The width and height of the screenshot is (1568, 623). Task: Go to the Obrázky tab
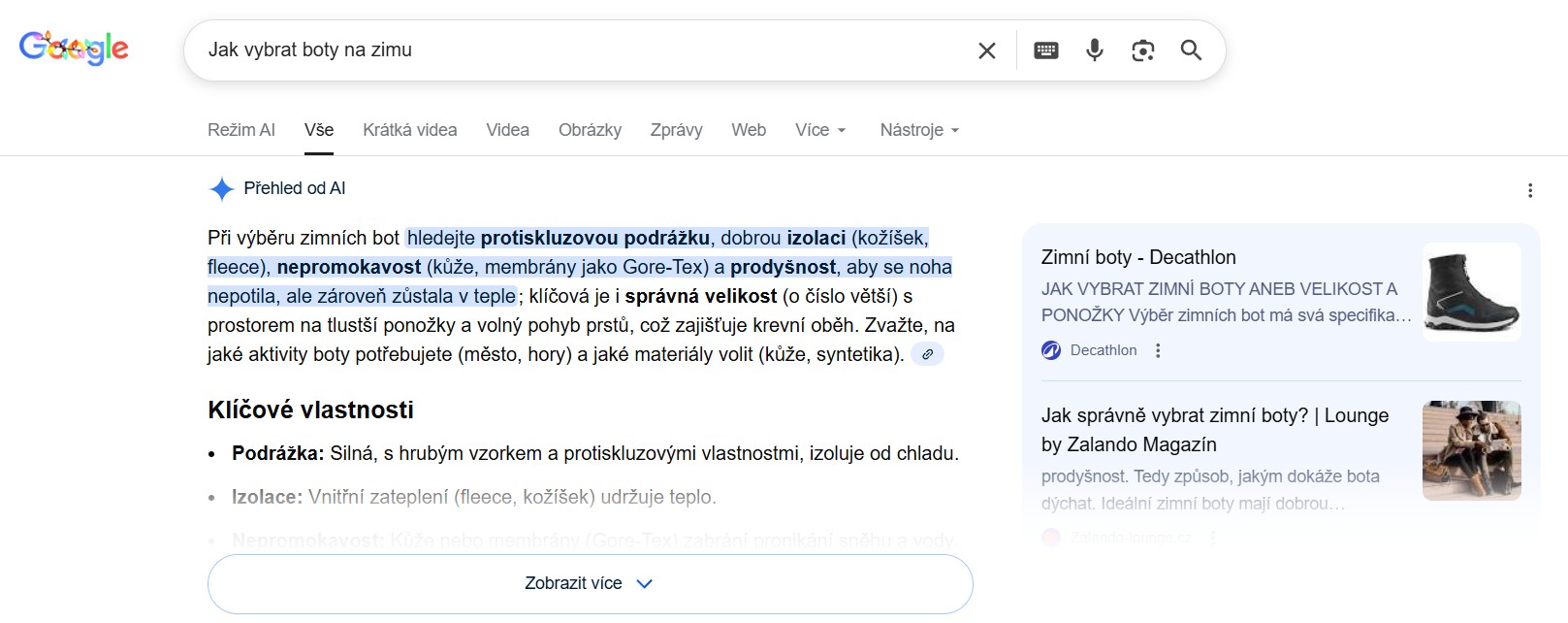coord(591,130)
